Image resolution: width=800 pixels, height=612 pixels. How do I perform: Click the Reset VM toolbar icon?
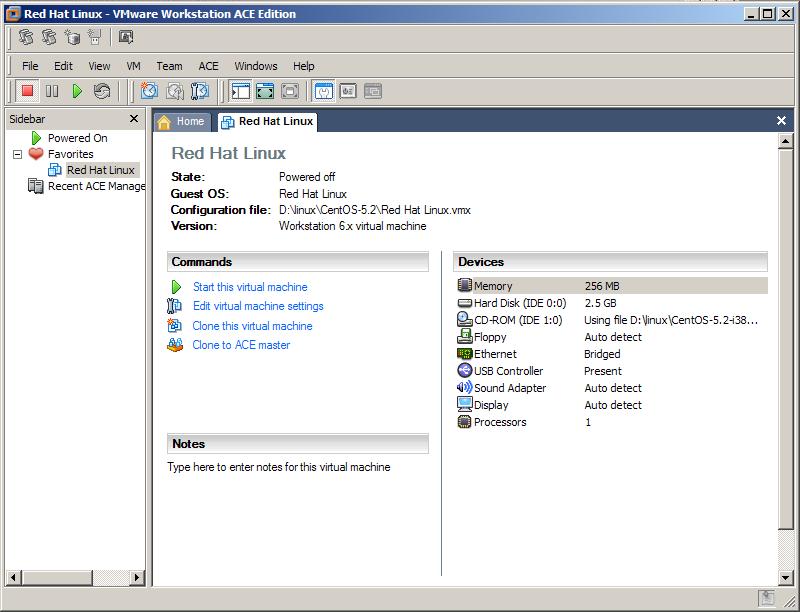click(x=102, y=91)
